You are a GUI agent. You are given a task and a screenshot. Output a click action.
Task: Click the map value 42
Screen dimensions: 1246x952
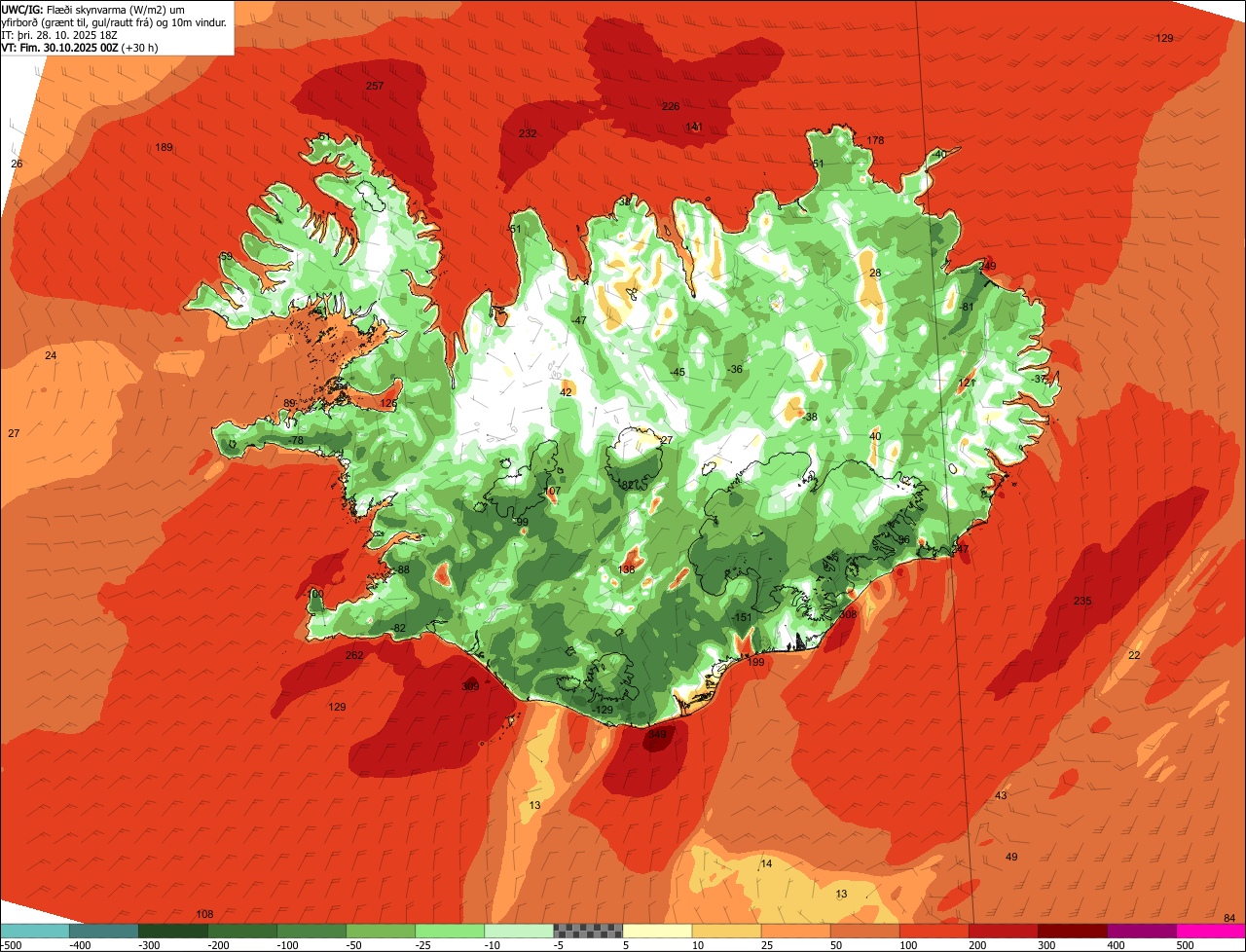[566, 392]
